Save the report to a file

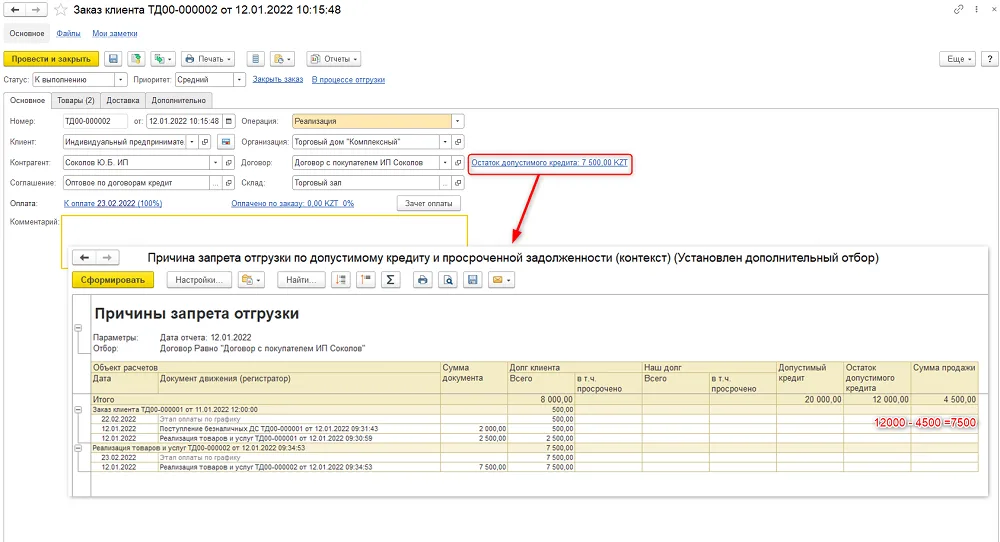pyautogui.click(x=473, y=280)
